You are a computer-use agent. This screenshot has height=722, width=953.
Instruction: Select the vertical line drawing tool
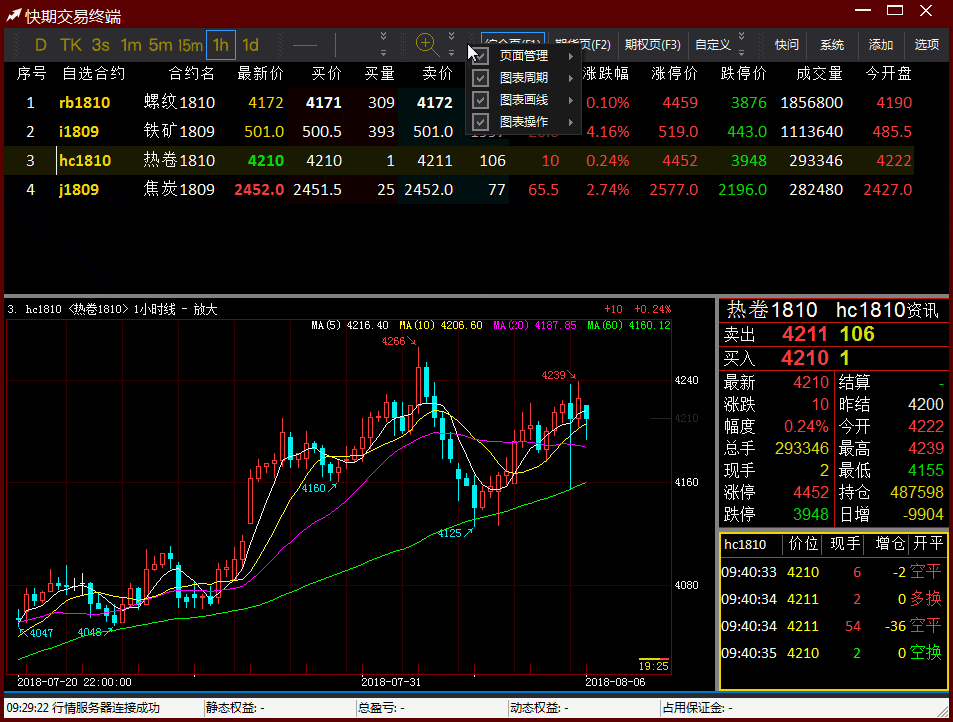click(335, 45)
